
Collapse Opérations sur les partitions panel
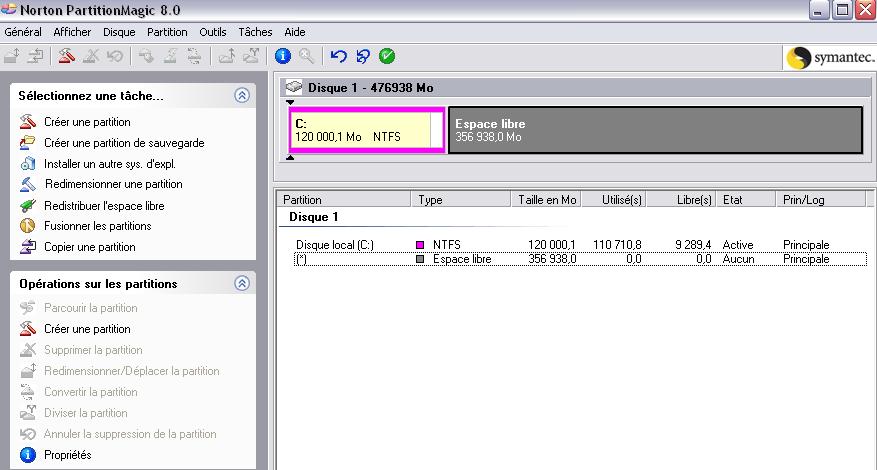(x=242, y=284)
